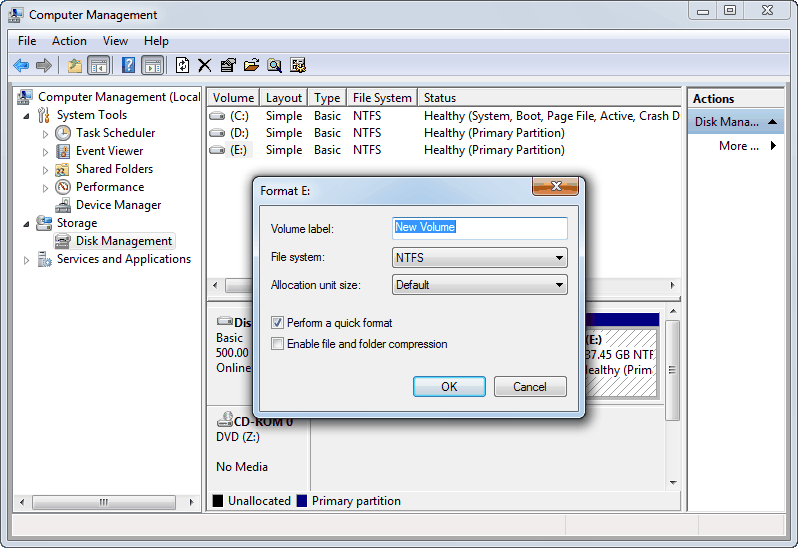Select the (E:) volume row
Viewport: 798px width, 548px height.
tap(443, 150)
